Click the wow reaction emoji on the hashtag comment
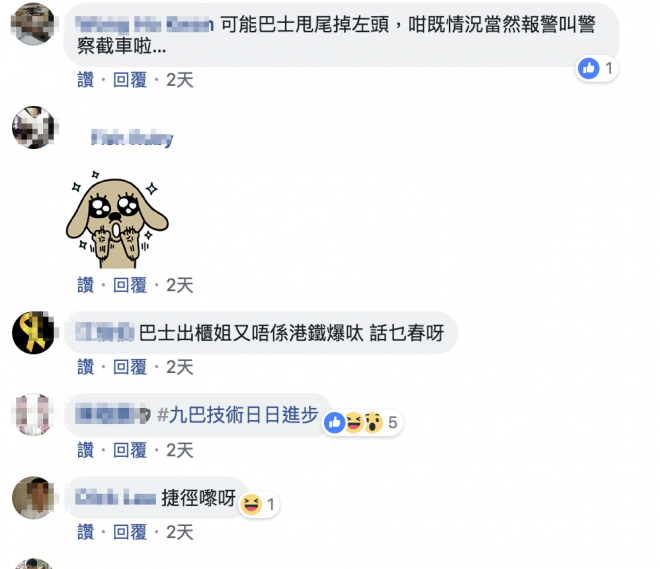This screenshot has width=660, height=569. (x=373, y=423)
